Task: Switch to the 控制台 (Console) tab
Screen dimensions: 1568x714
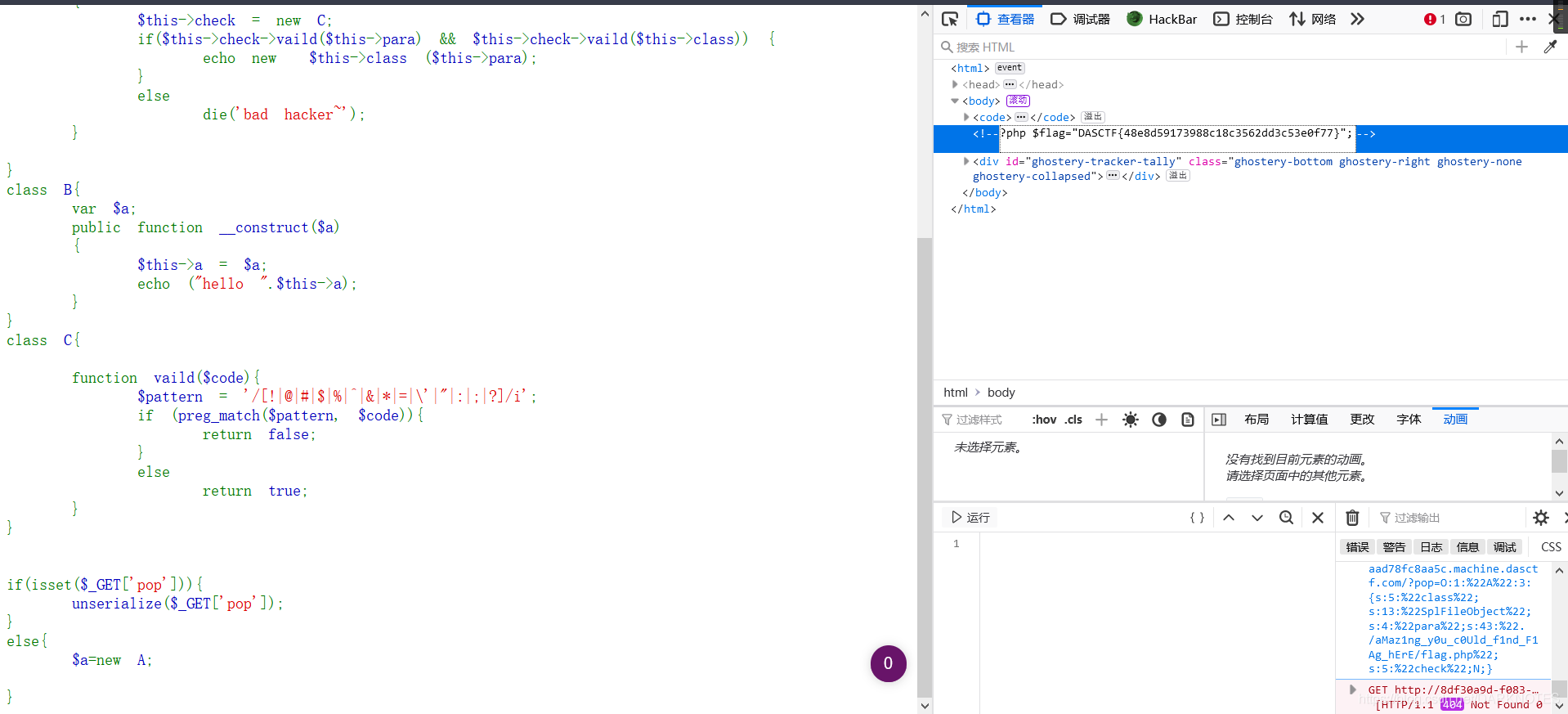Action: pyautogui.click(x=1243, y=19)
